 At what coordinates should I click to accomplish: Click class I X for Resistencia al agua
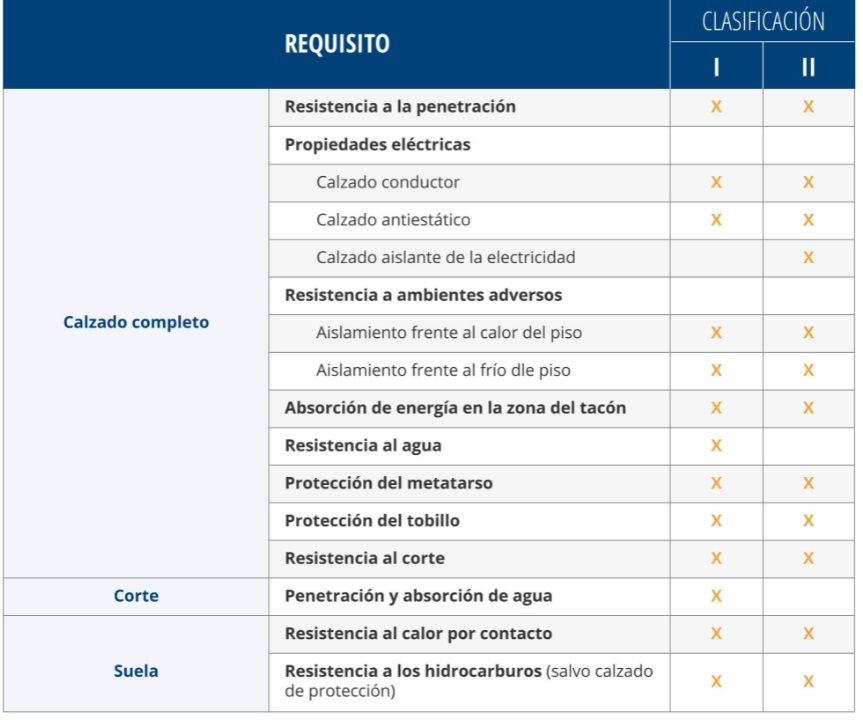coord(716,446)
